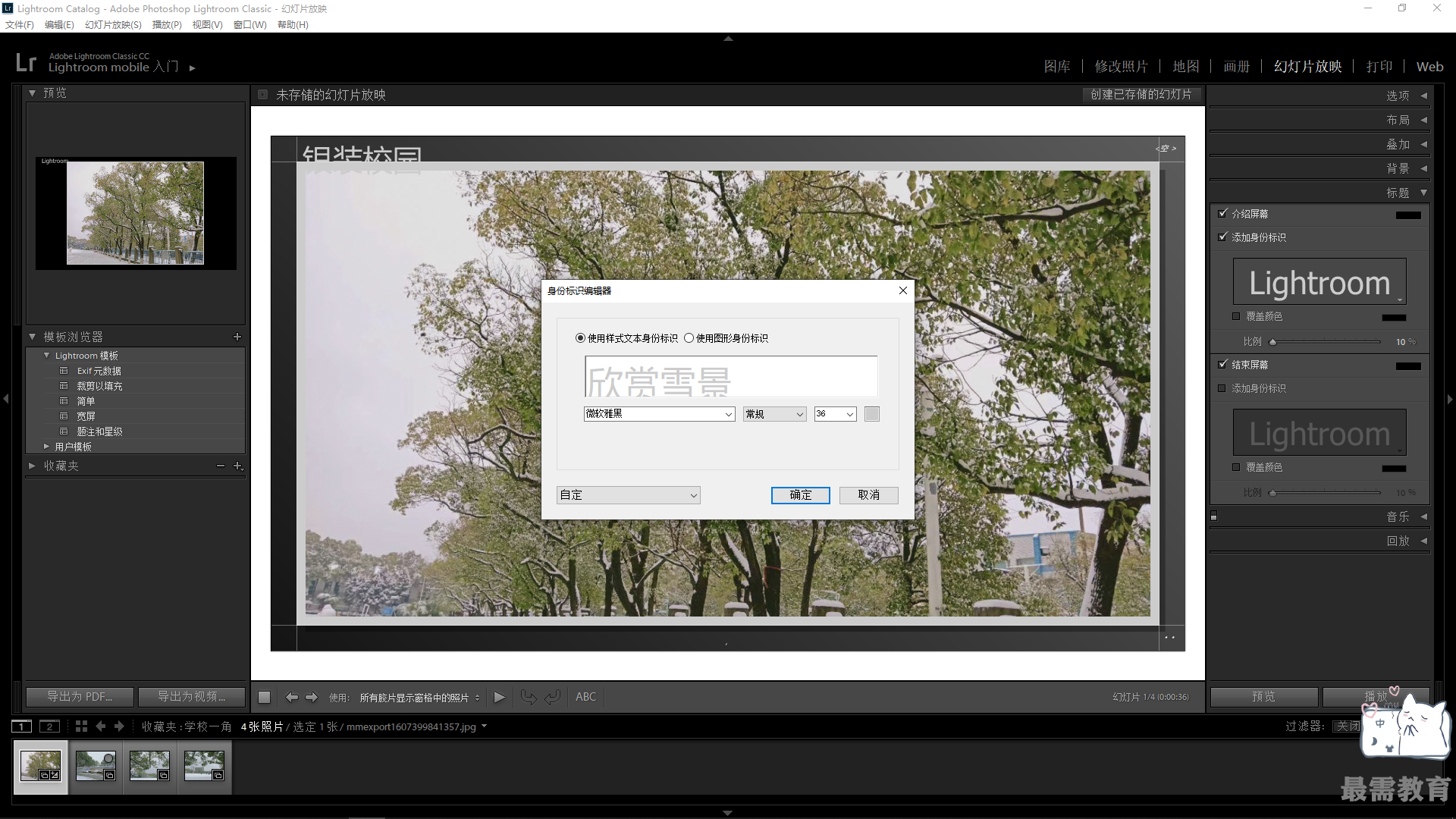This screenshot has width=1456, height=819.
Task: Open text color swatch in identity editor
Action: tap(872, 414)
